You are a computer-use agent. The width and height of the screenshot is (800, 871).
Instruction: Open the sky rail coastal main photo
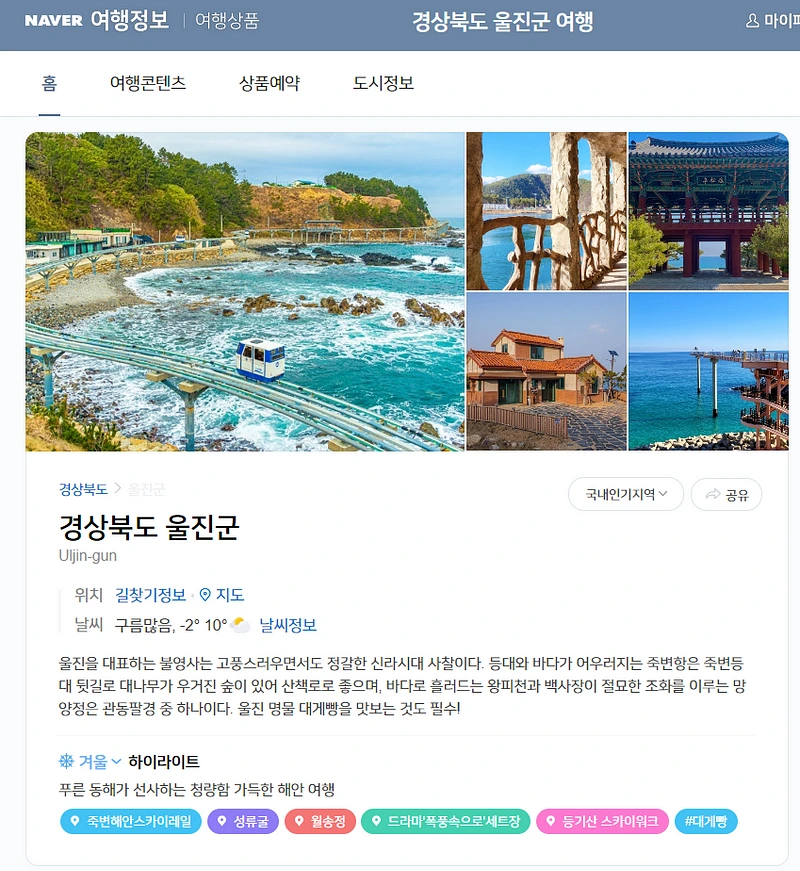coord(245,292)
